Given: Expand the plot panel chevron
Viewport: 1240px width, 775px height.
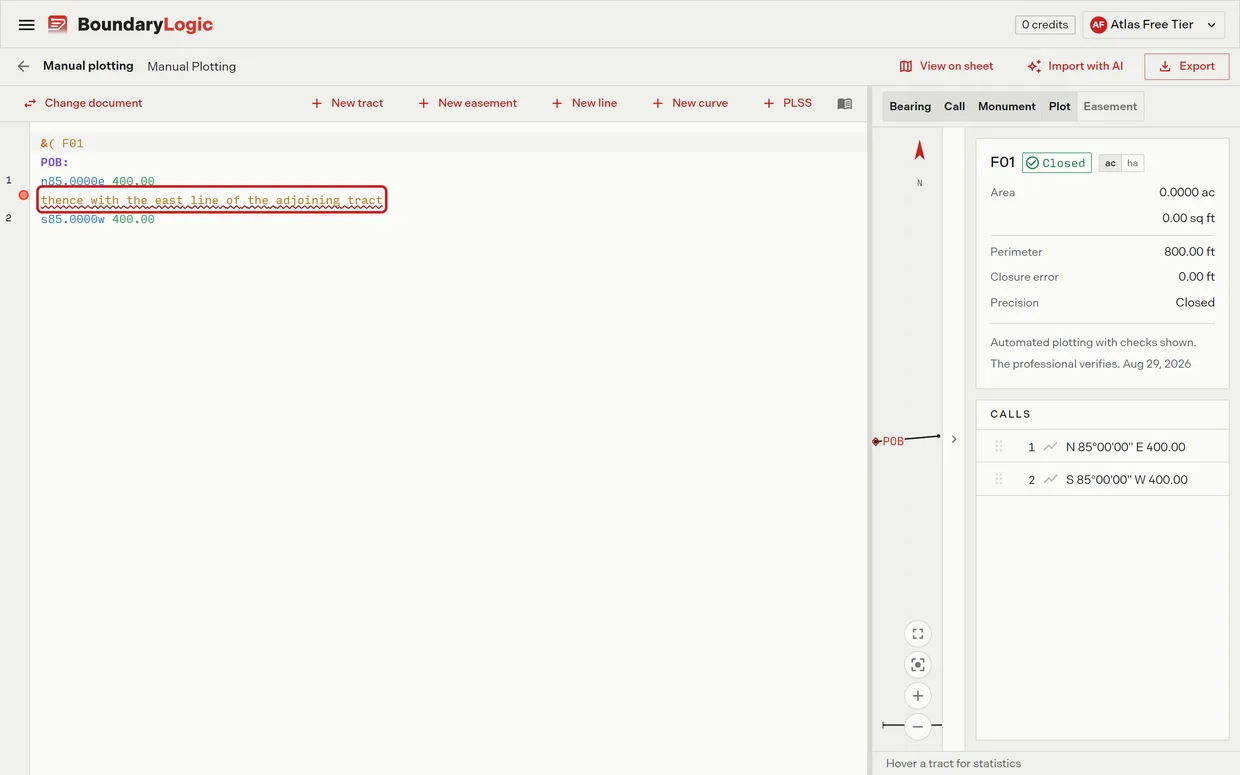Looking at the screenshot, I should (x=954, y=439).
